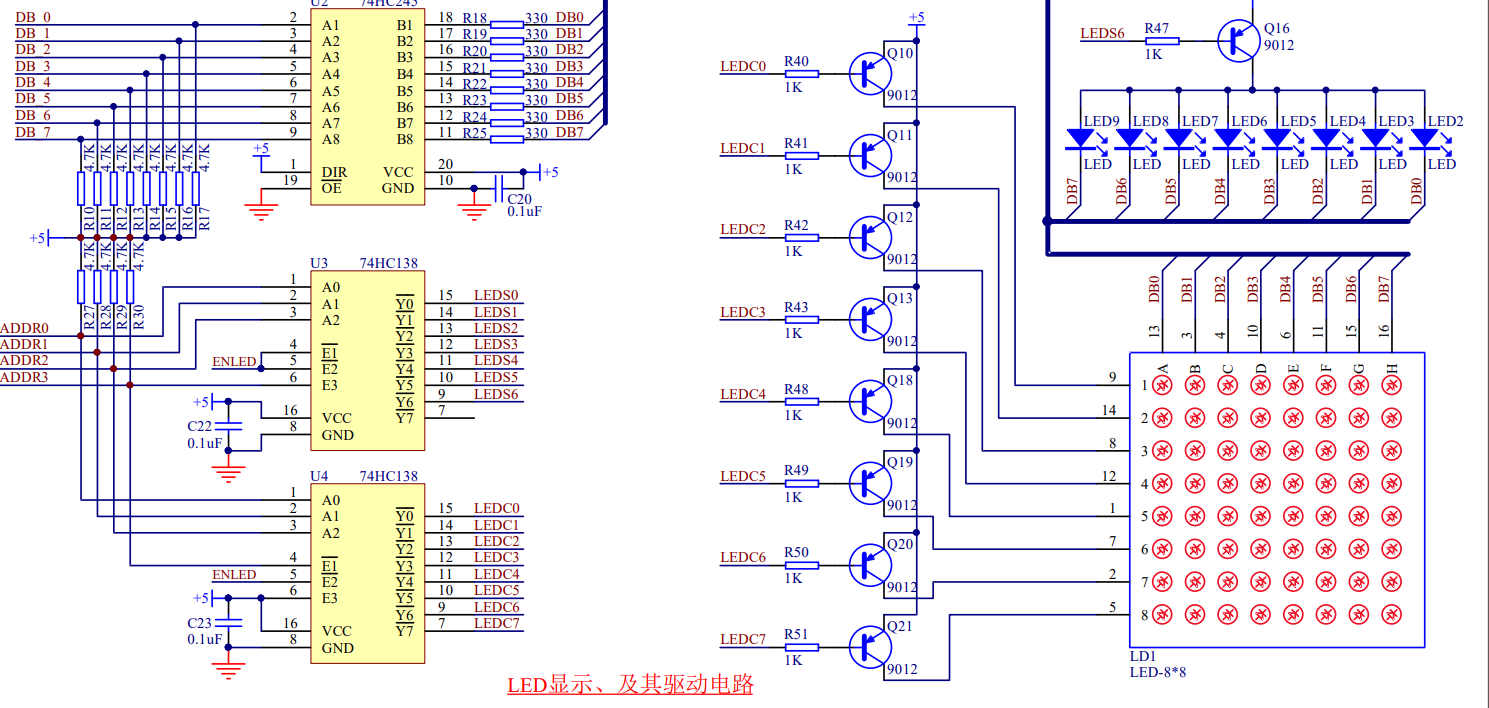Select the 'U4' designator text
Screen dimensions: 1489x708
319,476
